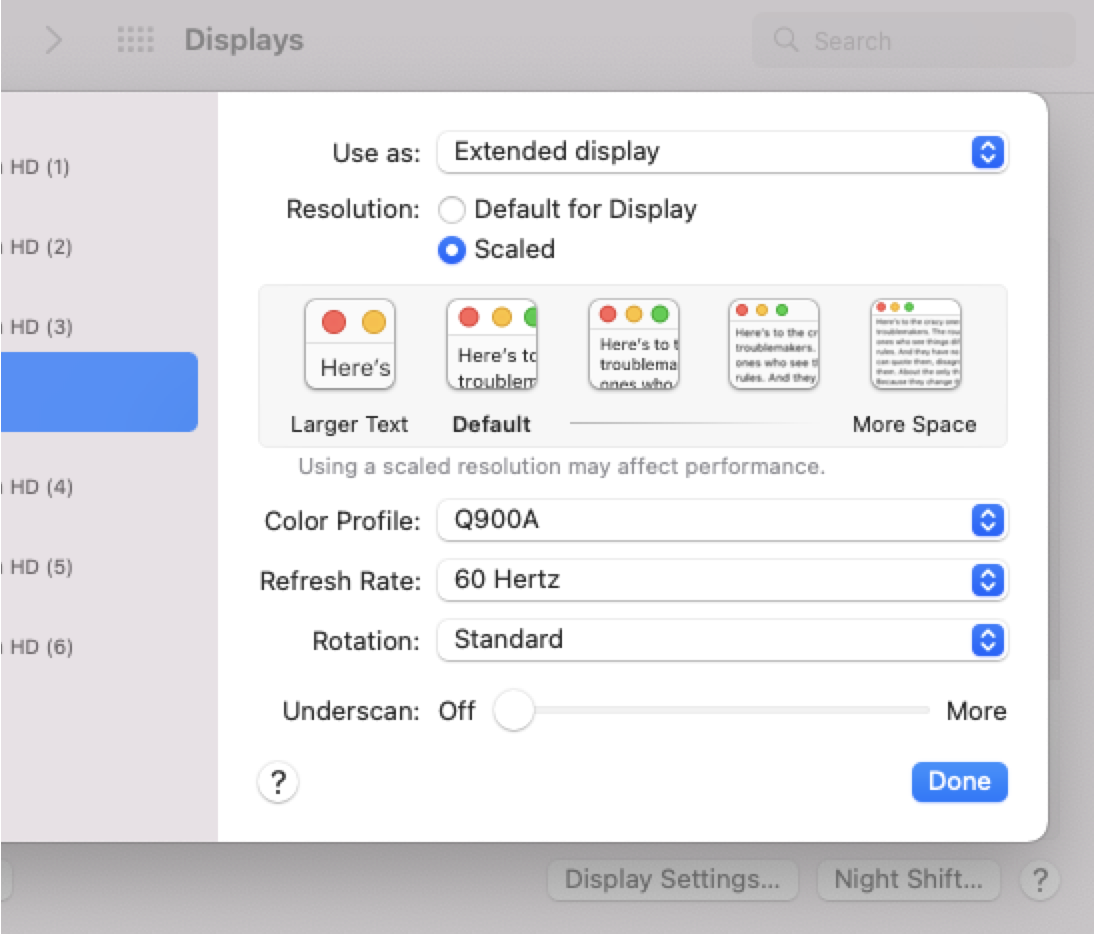Pick the More Space scaling thumbnail
1094x934 pixels.
(915, 344)
